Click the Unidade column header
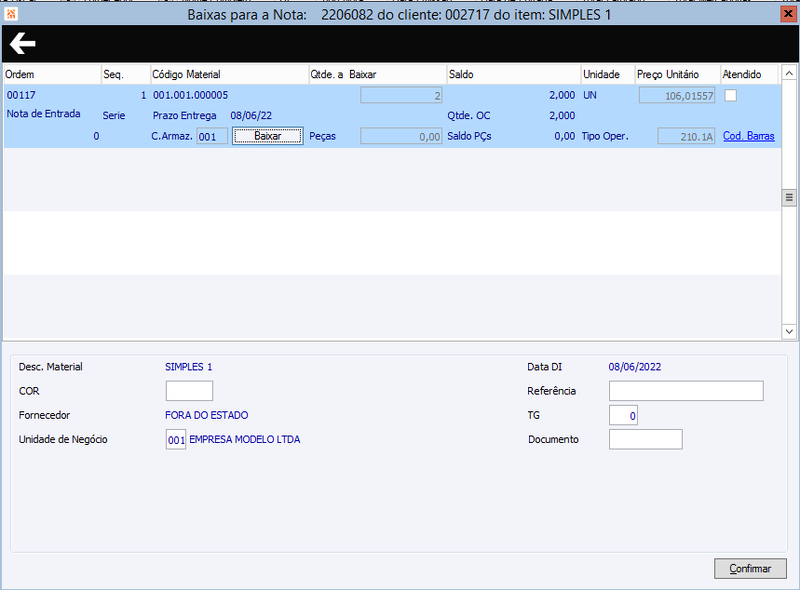This screenshot has height=590, width=800. (x=608, y=75)
